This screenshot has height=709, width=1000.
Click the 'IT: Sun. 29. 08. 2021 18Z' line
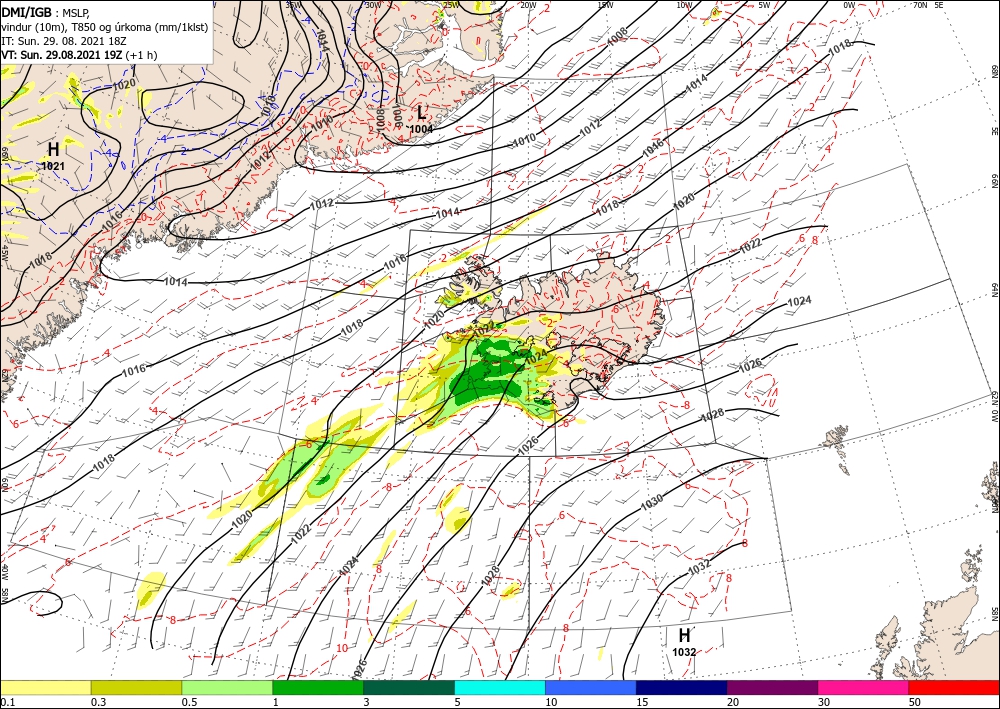(x=64, y=41)
